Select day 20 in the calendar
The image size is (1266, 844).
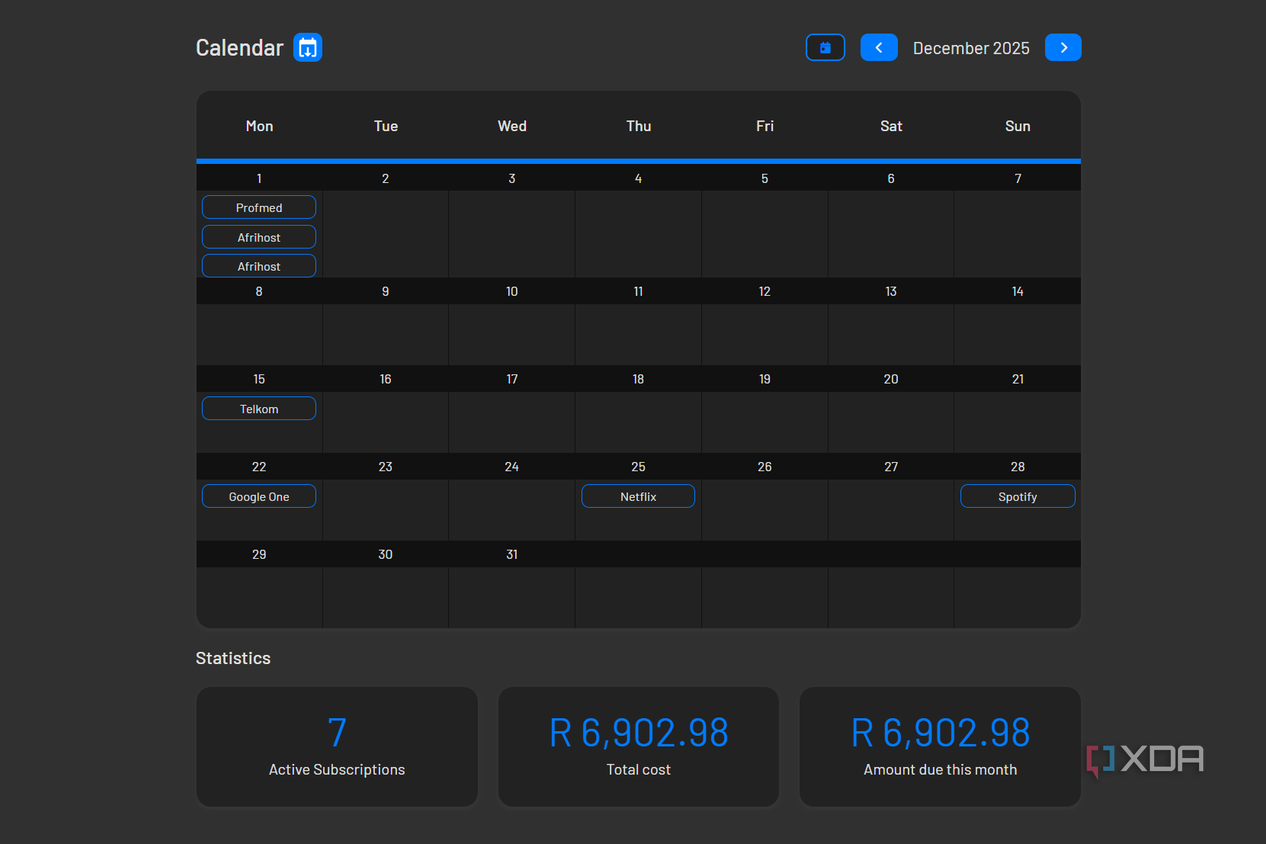(891, 380)
